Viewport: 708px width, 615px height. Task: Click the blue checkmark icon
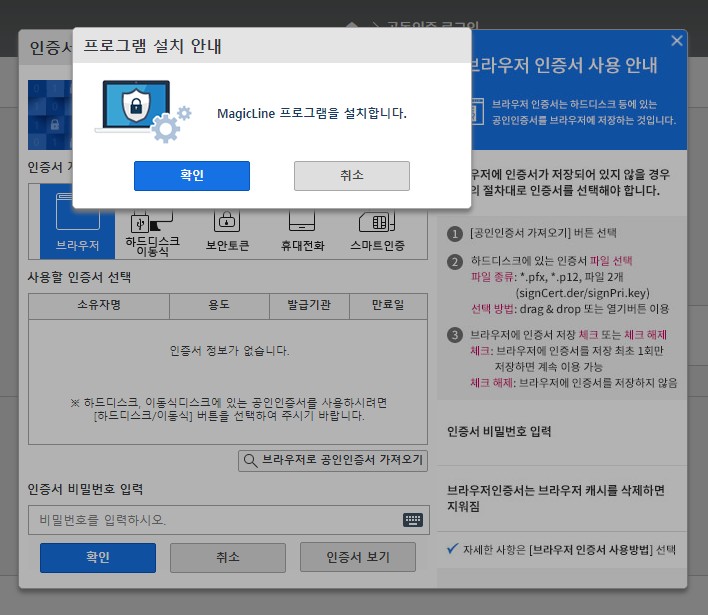(453, 548)
